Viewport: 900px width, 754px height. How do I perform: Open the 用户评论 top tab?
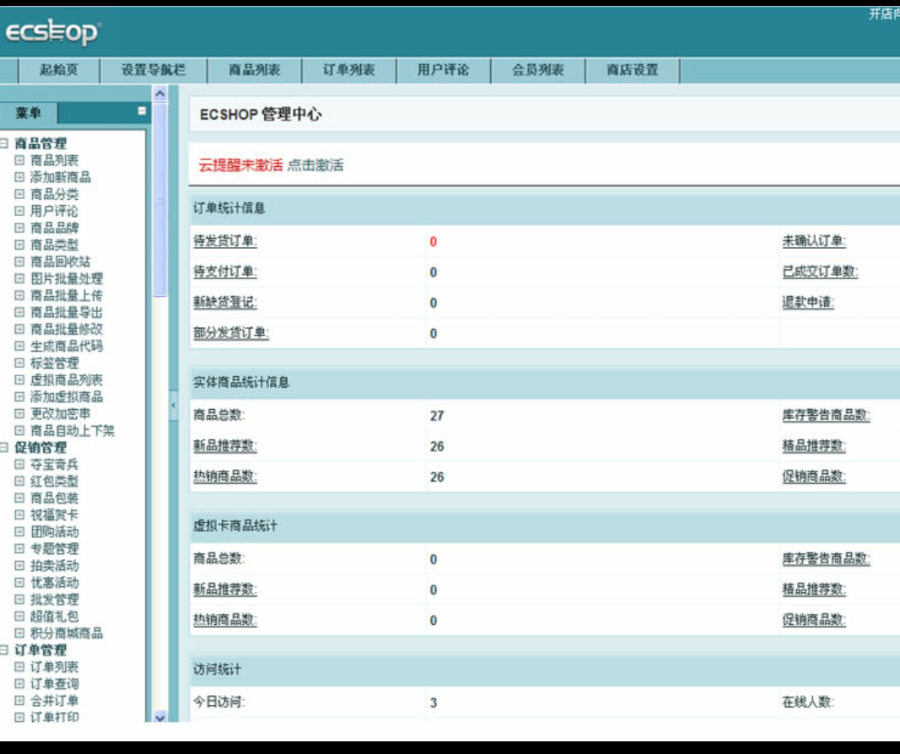(x=443, y=70)
